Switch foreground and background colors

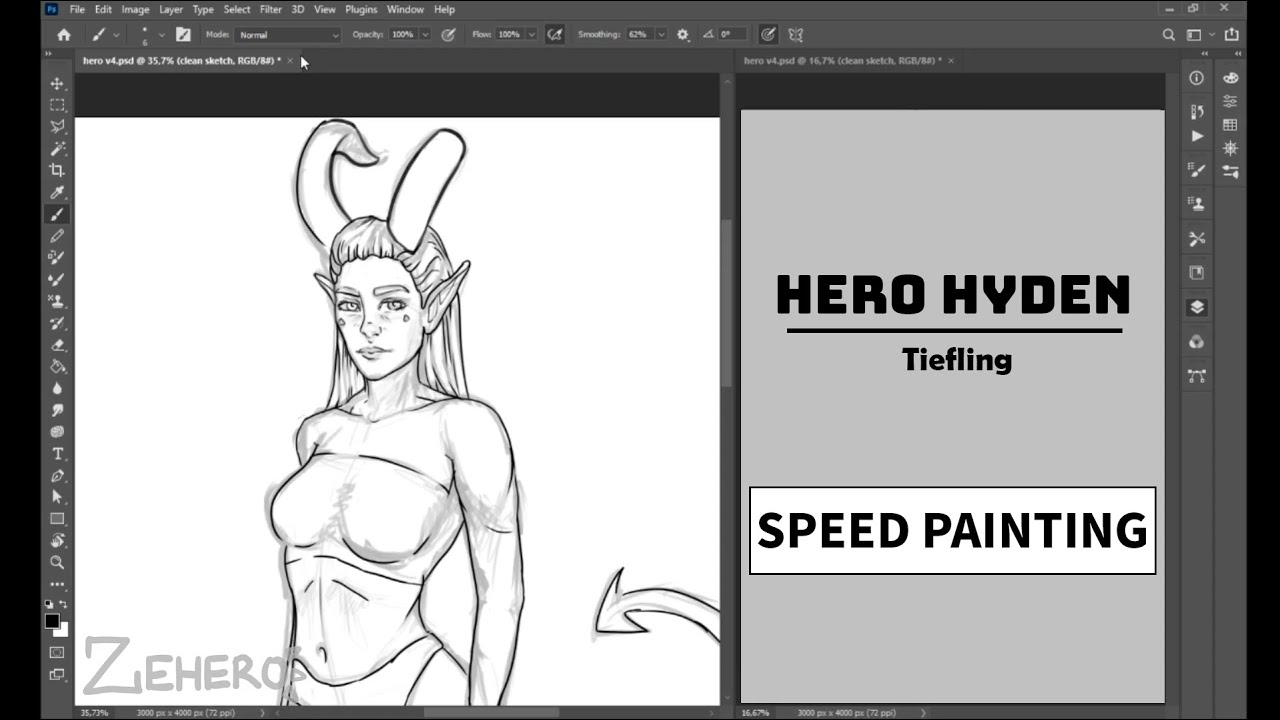pos(64,605)
